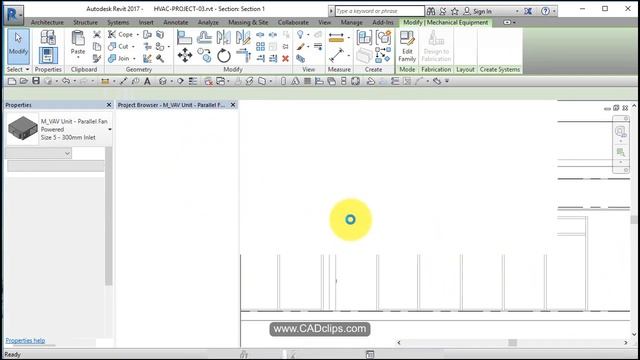This screenshot has width=640, height=360.
Task: Switch to the Collaborate tab
Action: click(x=293, y=22)
